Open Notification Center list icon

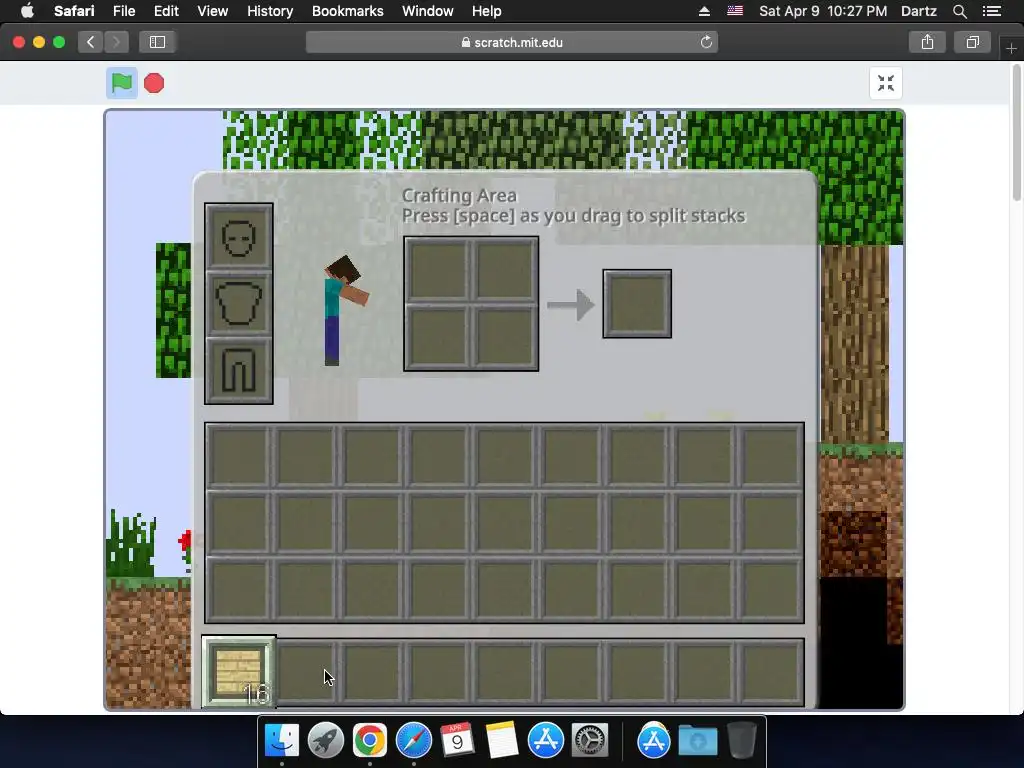pyautogui.click(x=992, y=11)
